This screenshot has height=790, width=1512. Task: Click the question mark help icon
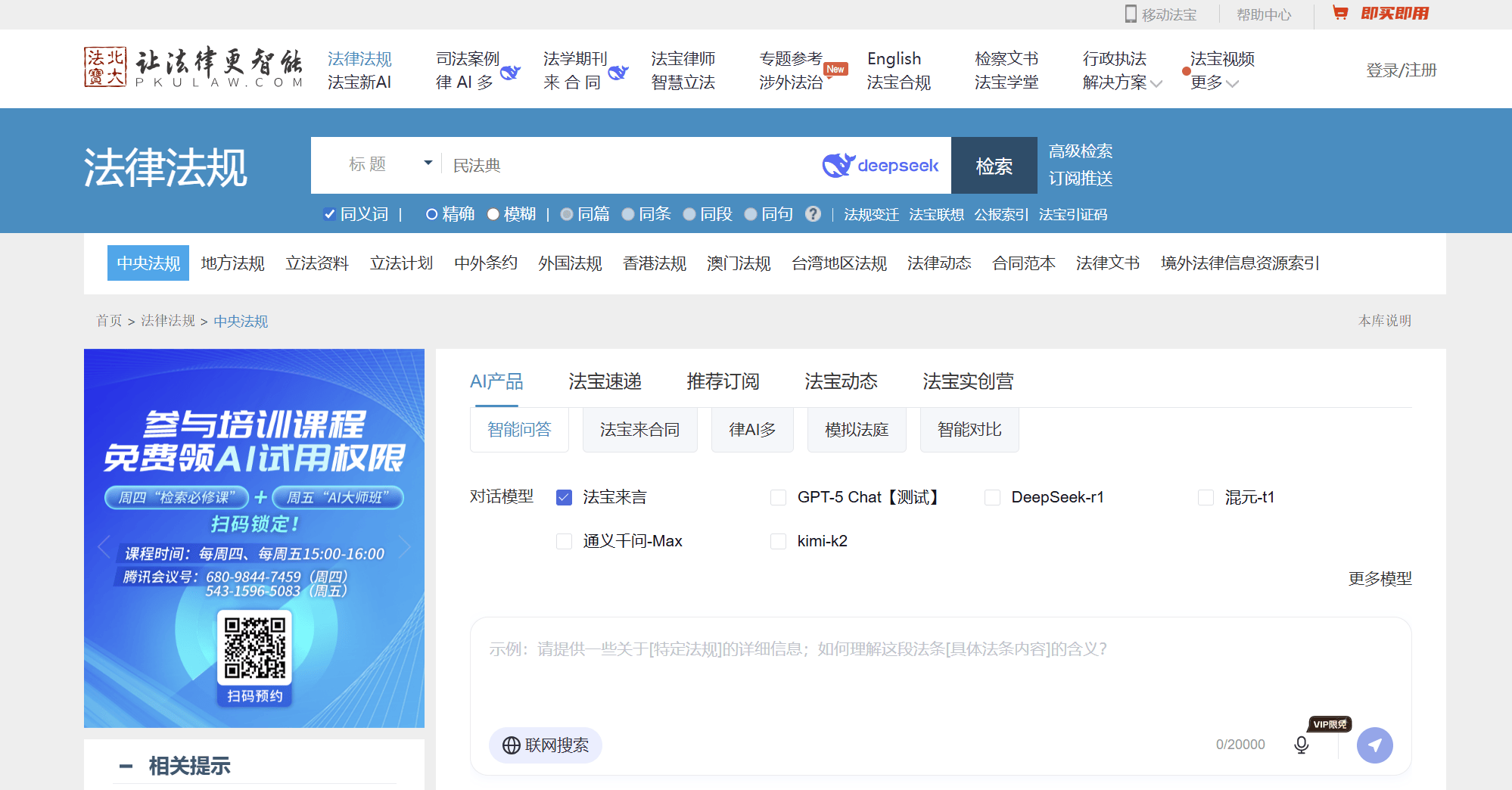813,214
